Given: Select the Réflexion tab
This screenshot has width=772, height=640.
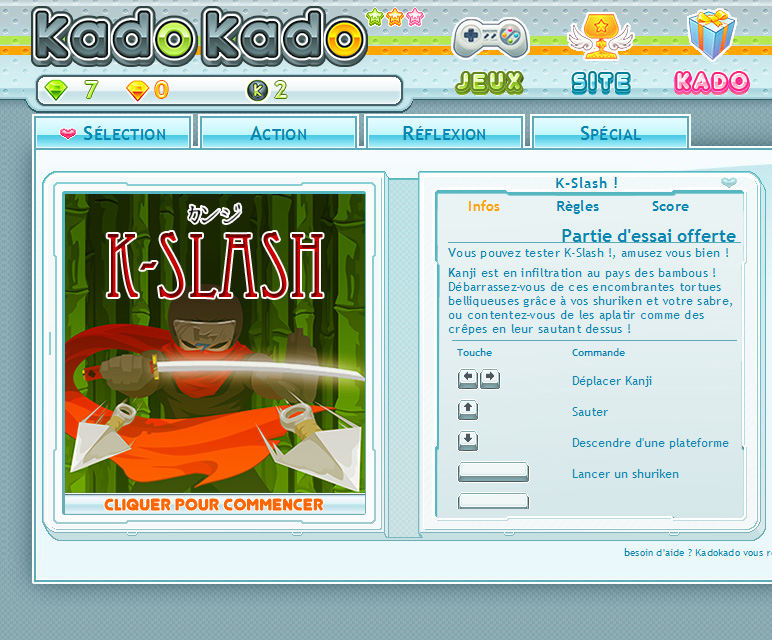Looking at the screenshot, I should (444, 133).
